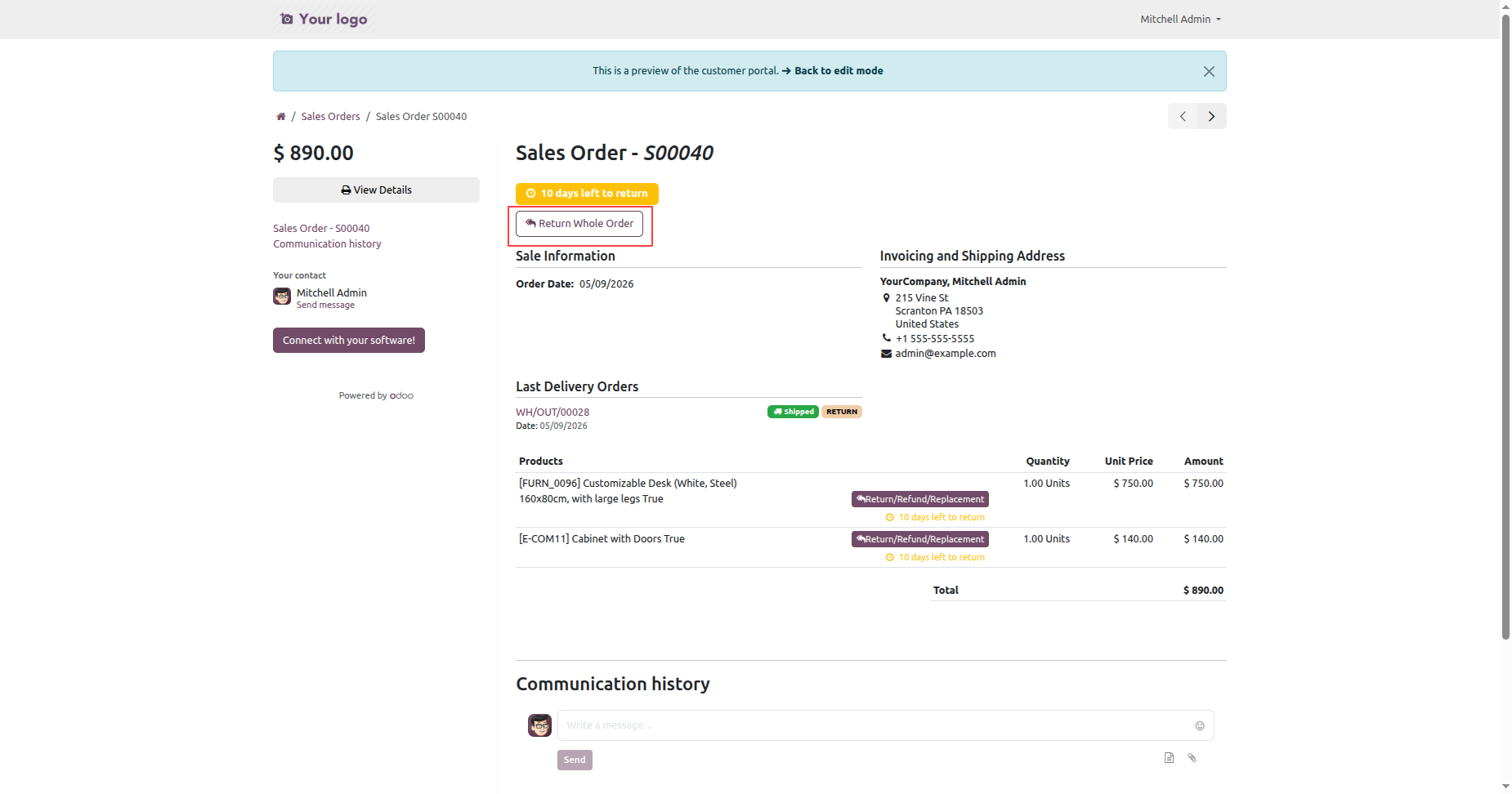Image resolution: width=1512 pixels, height=794 pixels.
Task: Click Your logo in header
Action: [x=324, y=19]
